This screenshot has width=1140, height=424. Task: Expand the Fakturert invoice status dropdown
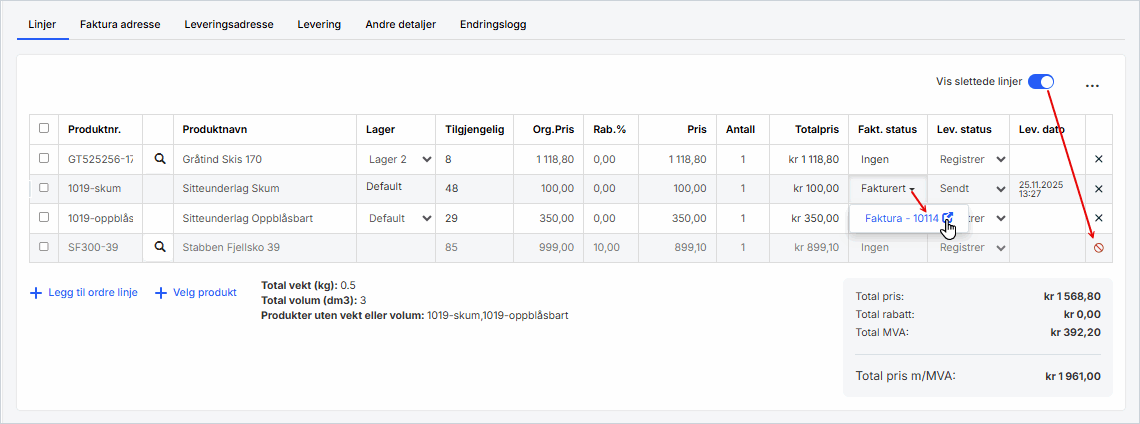887,188
